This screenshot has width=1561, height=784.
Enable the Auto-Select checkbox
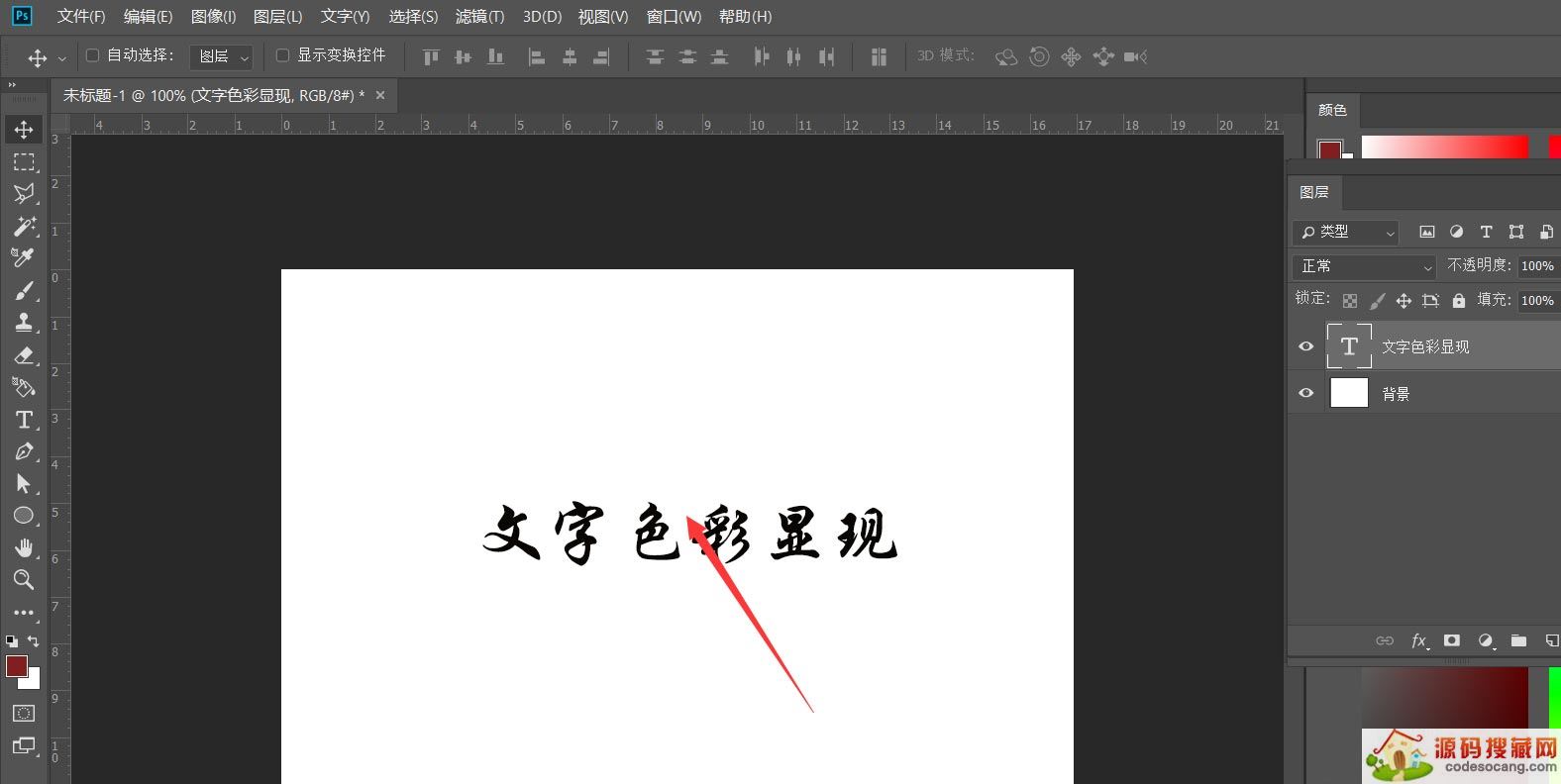pos(93,55)
